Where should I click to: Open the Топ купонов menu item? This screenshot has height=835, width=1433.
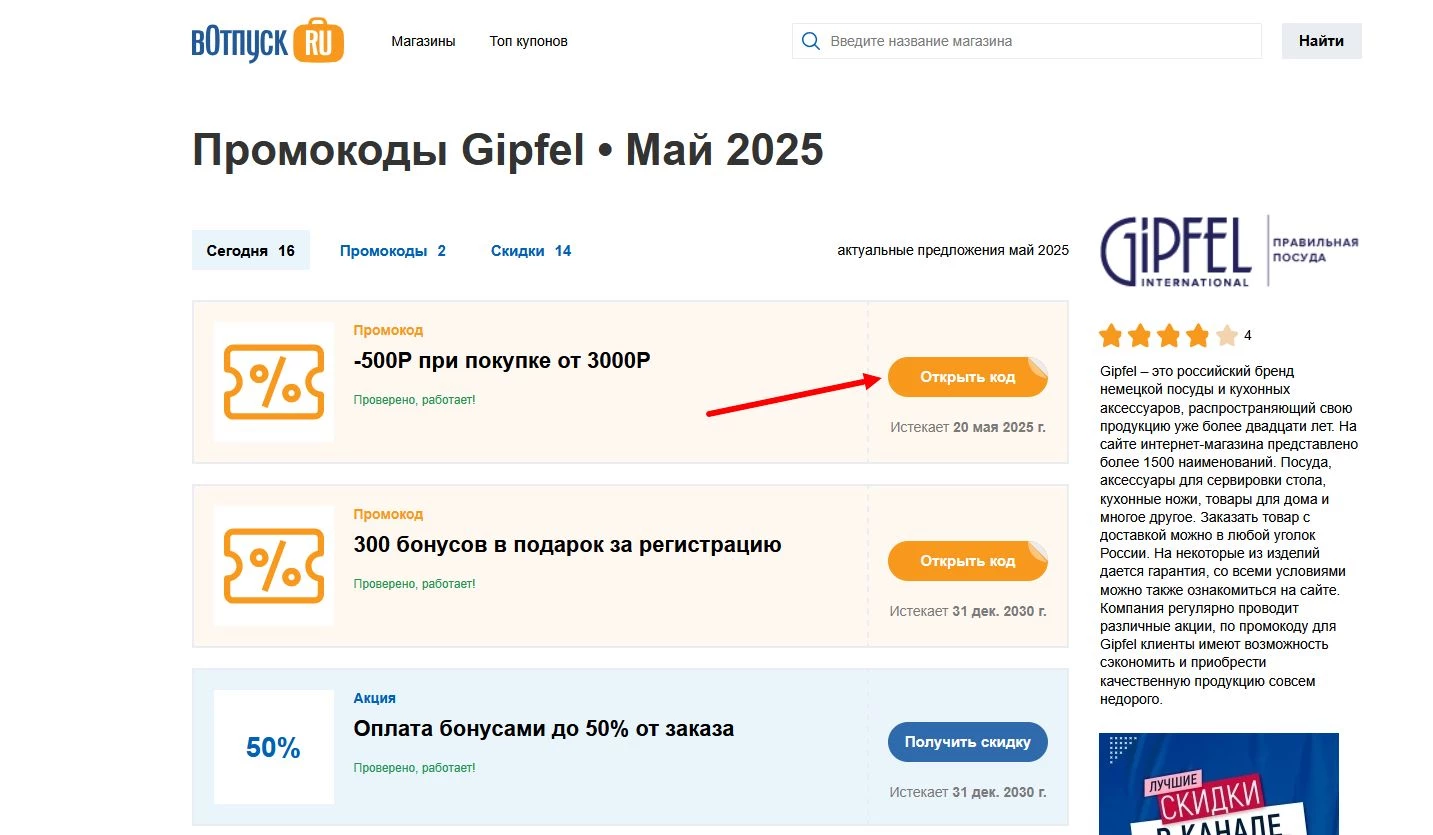527,41
